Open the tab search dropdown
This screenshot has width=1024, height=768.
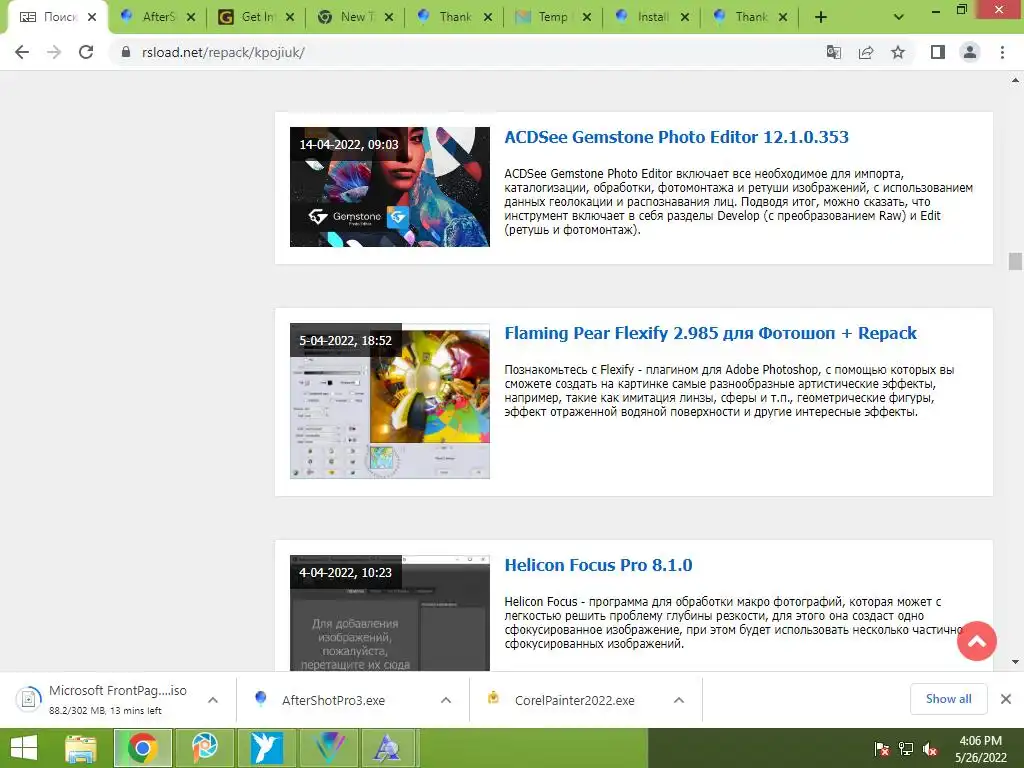tap(899, 17)
